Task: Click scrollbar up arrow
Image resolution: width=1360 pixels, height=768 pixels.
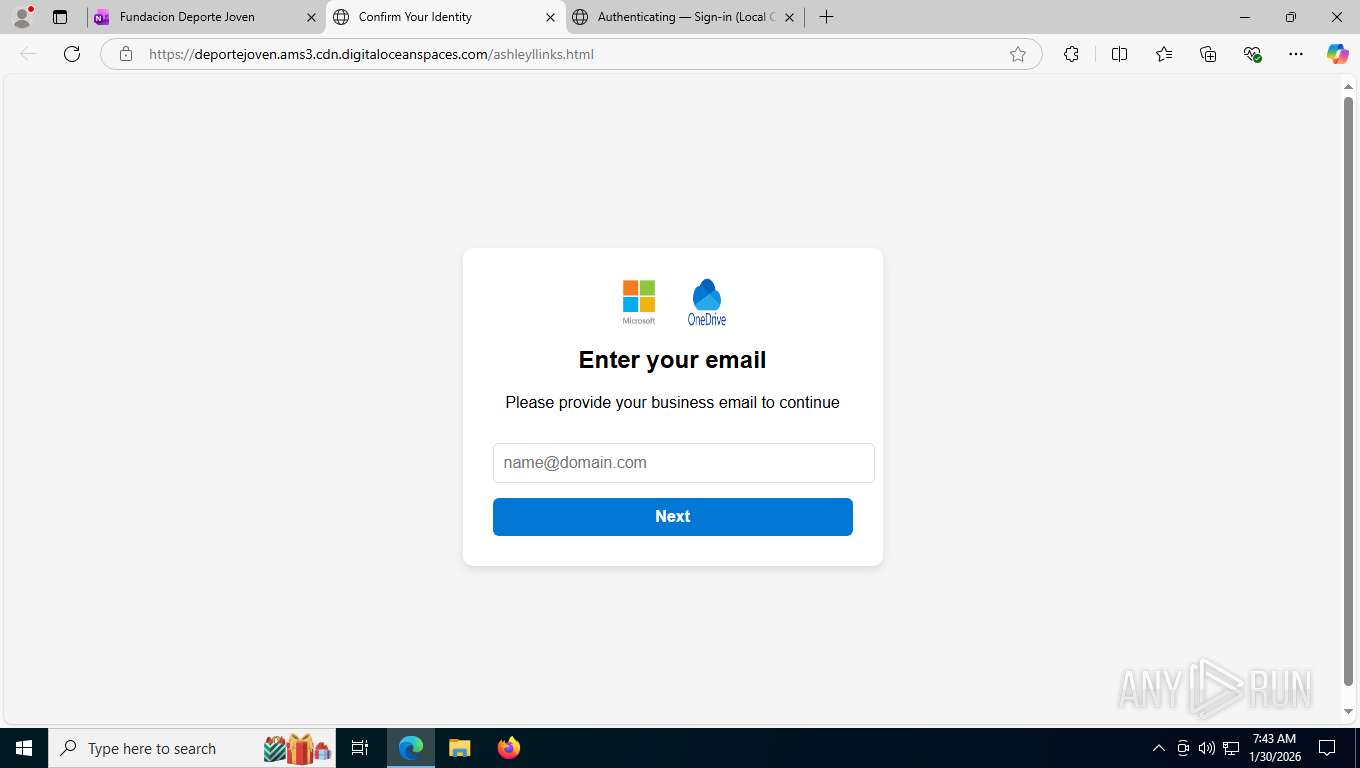Action: 1348,87
